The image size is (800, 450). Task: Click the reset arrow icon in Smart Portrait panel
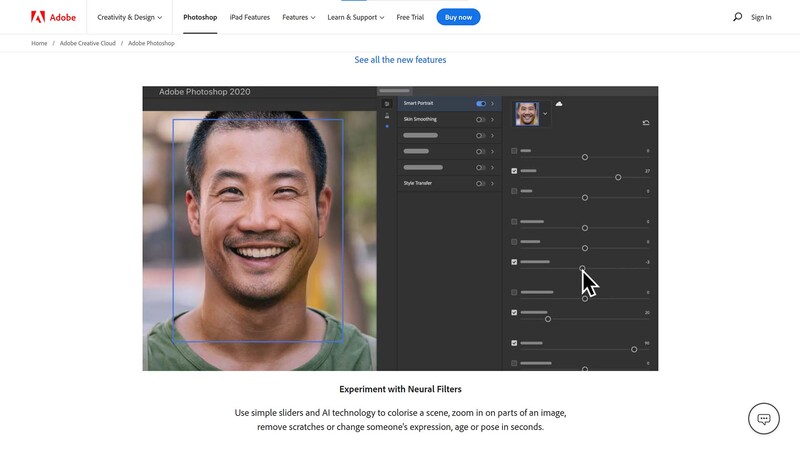click(x=646, y=122)
